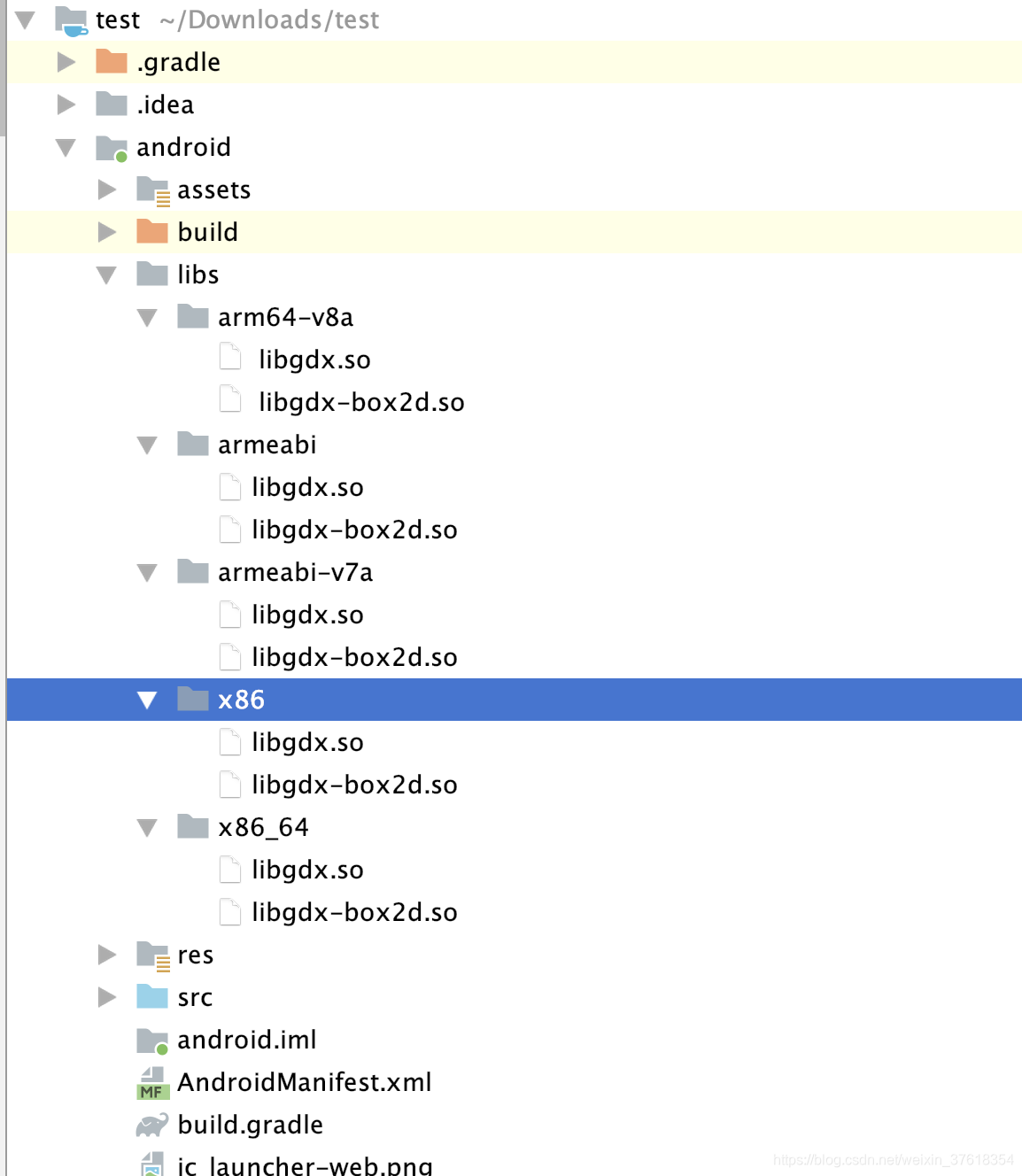Expand the src folder
The image size is (1022, 1176).
point(107,996)
